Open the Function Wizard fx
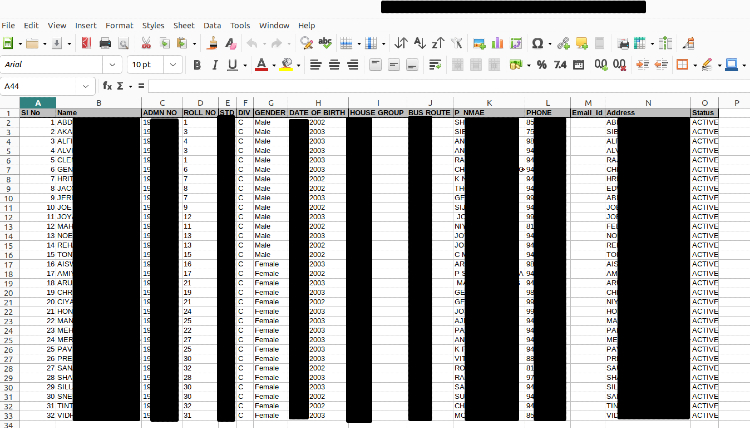 pos(107,86)
